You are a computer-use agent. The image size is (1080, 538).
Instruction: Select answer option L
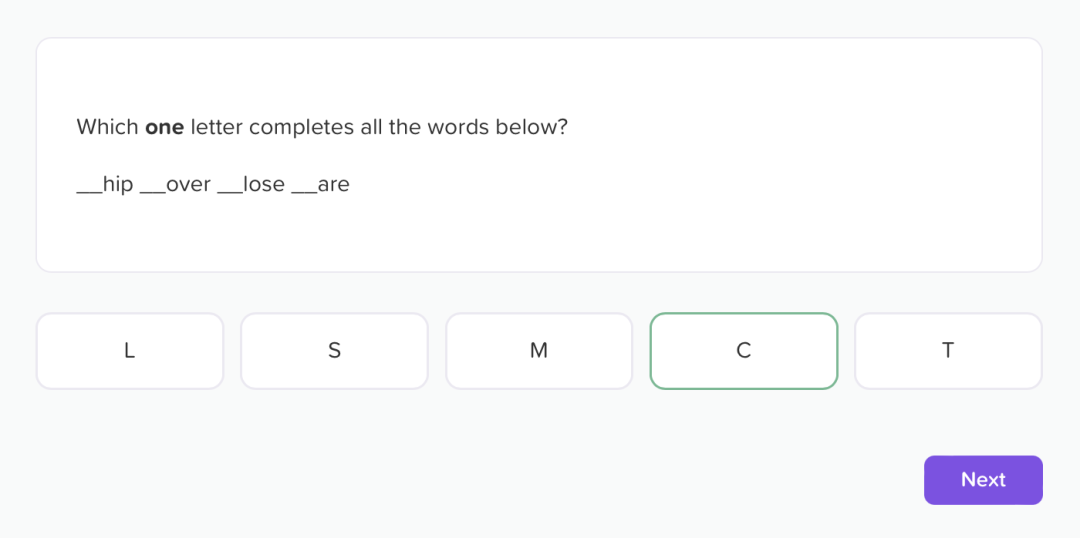click(x=130, y=351)
